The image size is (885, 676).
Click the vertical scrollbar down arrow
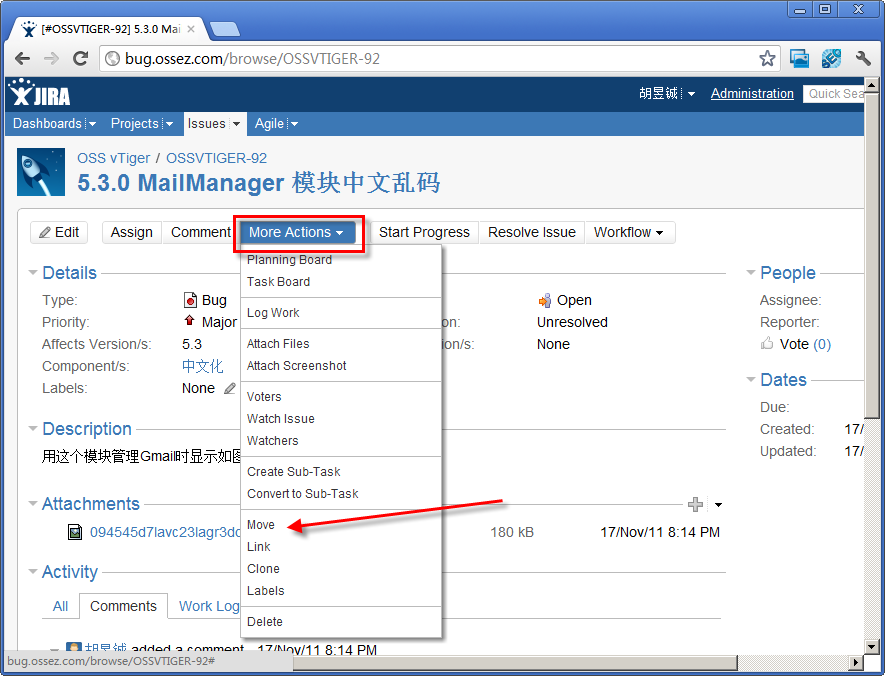coord(872,647)
